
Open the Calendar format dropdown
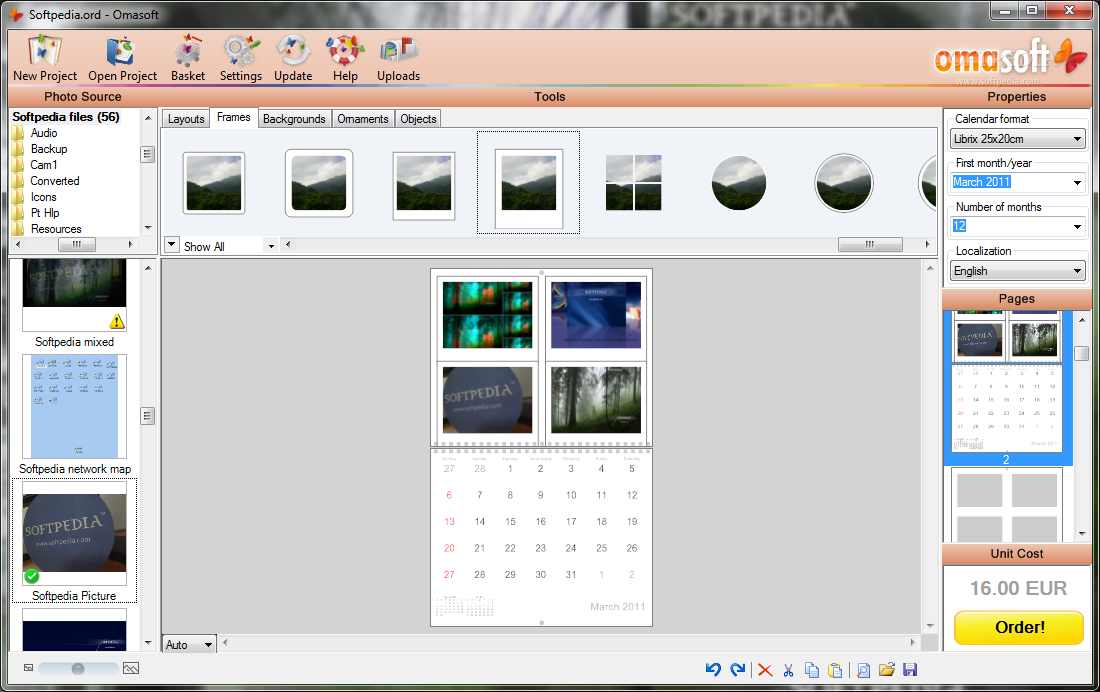1018,139
